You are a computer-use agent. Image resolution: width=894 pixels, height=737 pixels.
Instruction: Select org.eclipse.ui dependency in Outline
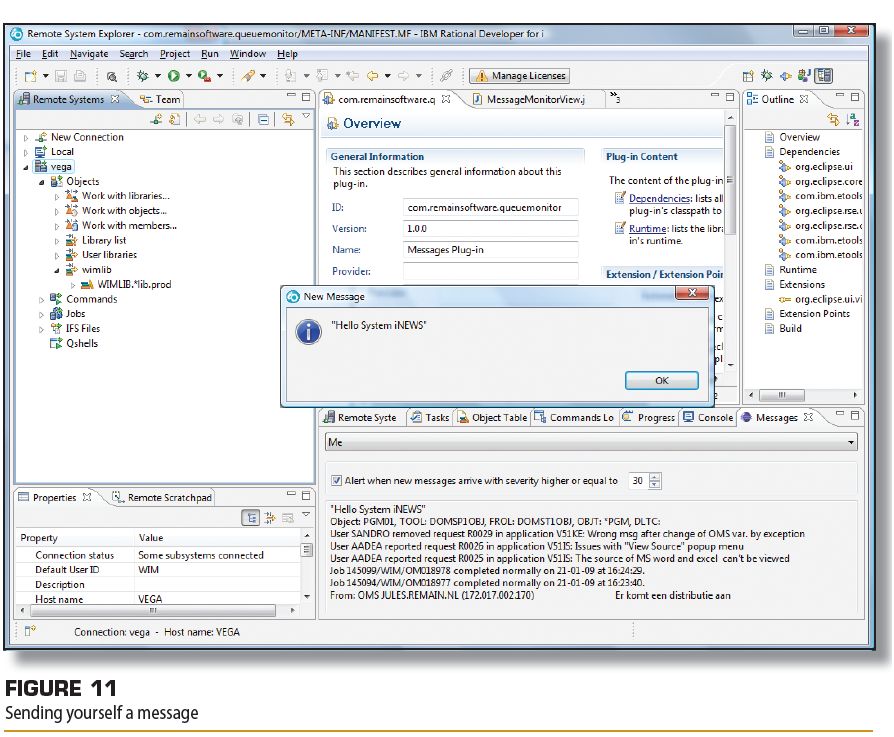coord(816,167)
